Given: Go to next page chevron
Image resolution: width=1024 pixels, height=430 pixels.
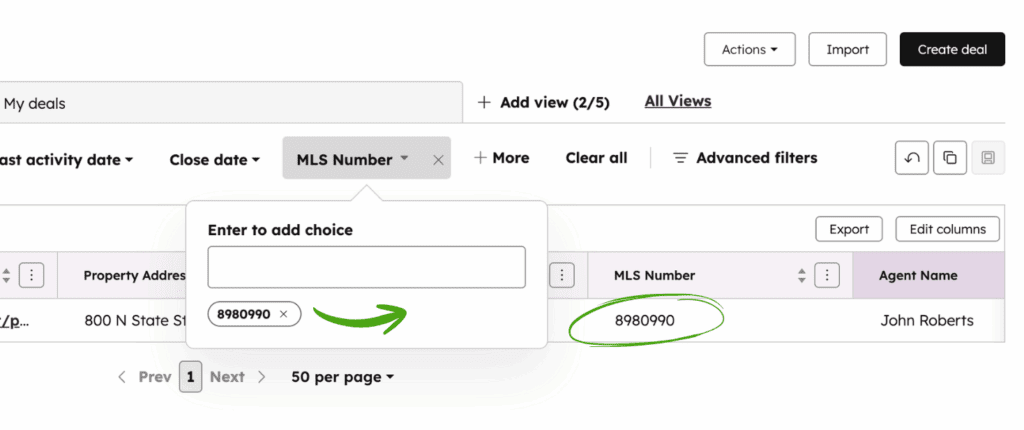Looking at the screenshot, I should [x=262, y=377].
